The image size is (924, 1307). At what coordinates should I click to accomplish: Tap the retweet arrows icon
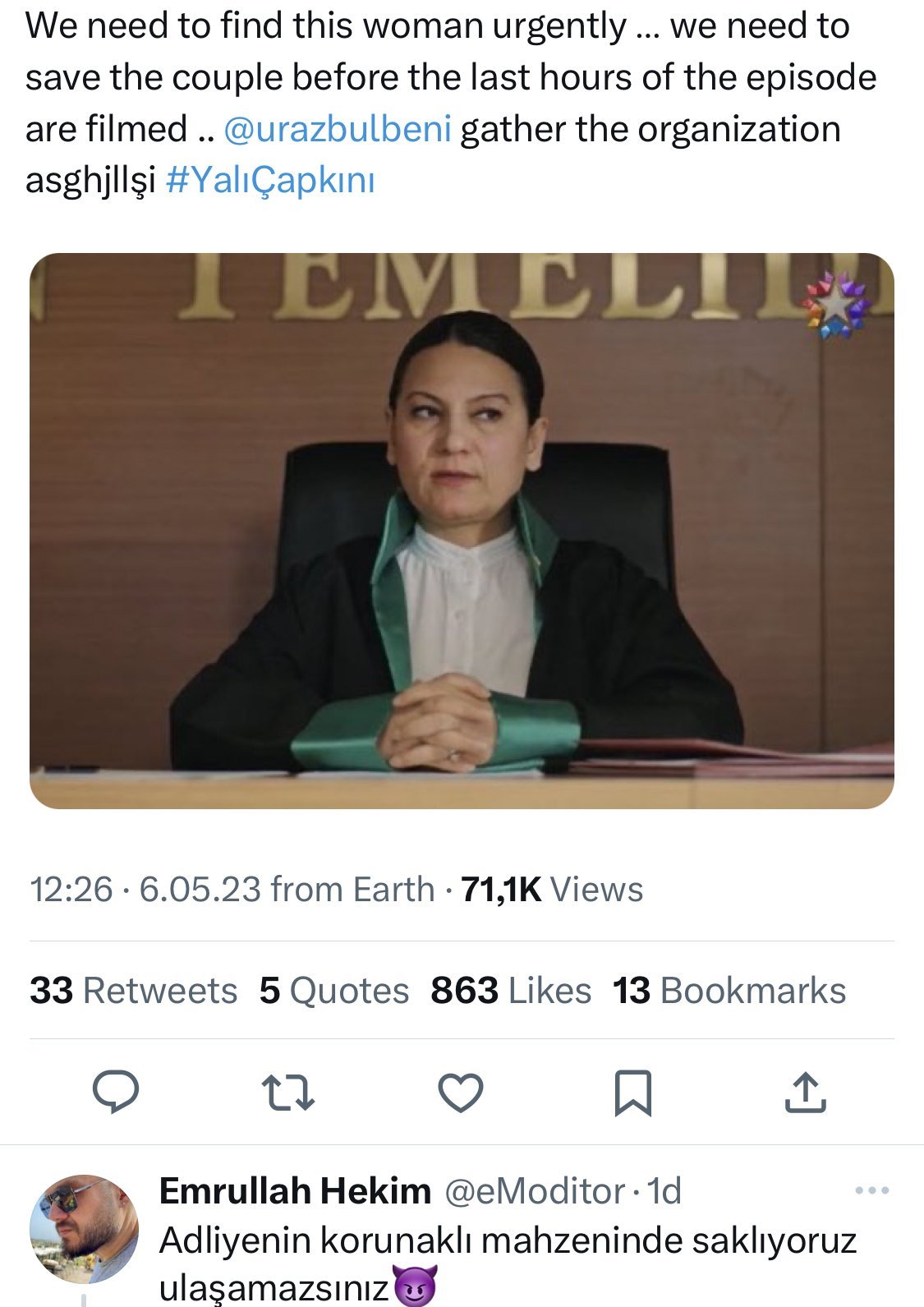pos(287,1093)
